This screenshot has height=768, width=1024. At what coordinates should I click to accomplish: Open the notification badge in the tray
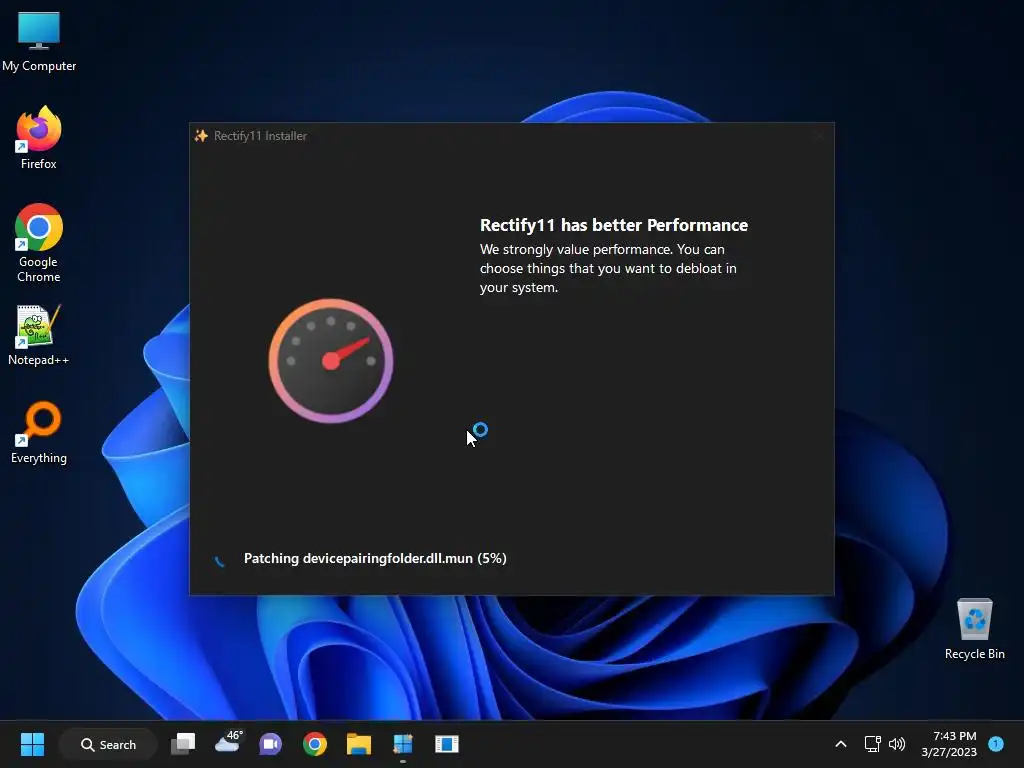tap(996, 743)
